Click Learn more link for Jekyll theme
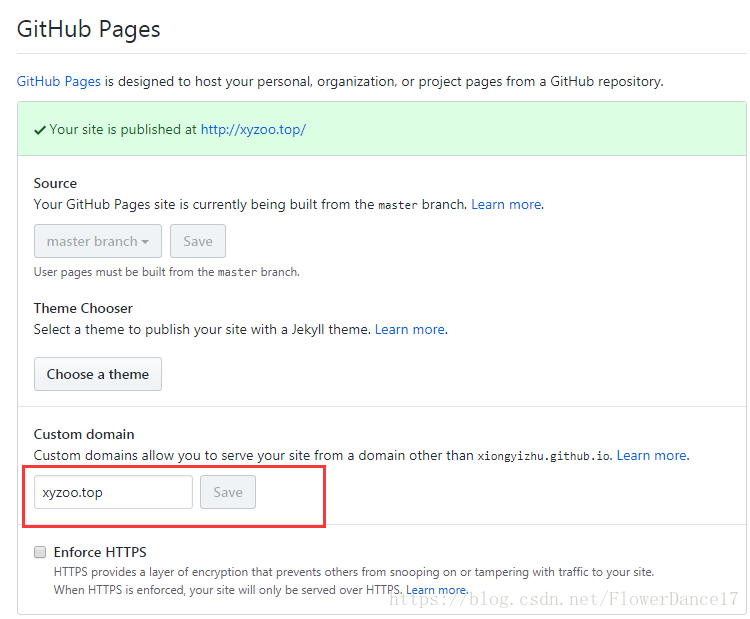This screenshot has width=750, height=619. tap(410, 330)
